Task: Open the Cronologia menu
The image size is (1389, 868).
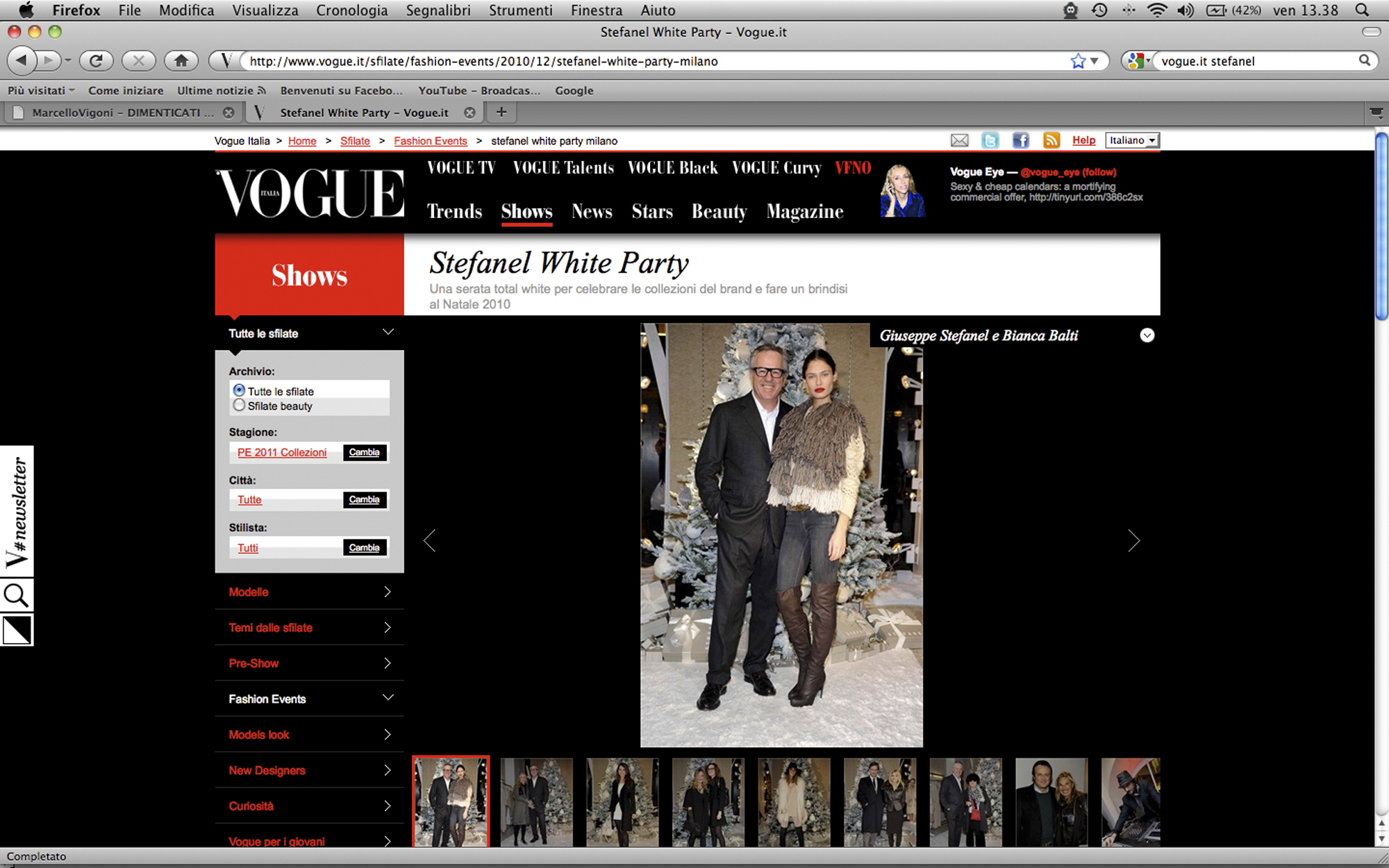Action: (x=351, y=10)
